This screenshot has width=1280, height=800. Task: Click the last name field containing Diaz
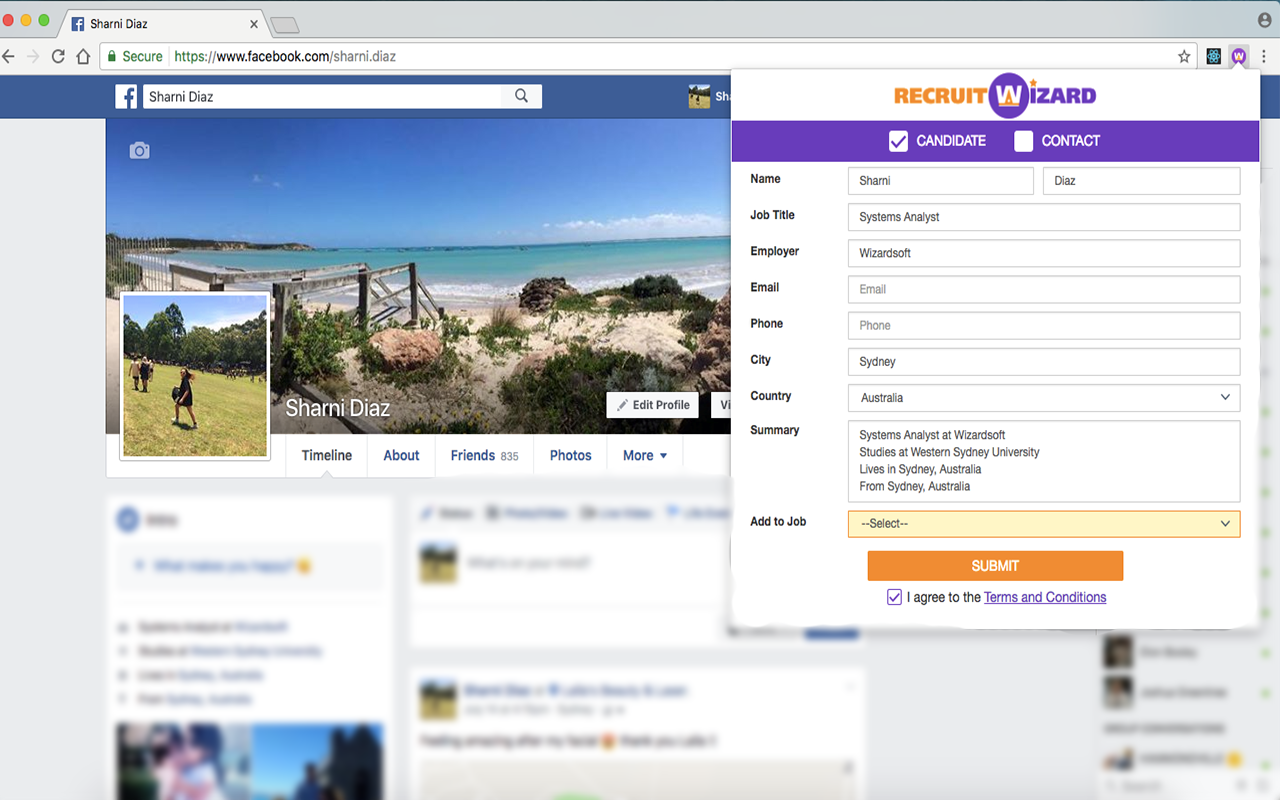coord(1141,181)
